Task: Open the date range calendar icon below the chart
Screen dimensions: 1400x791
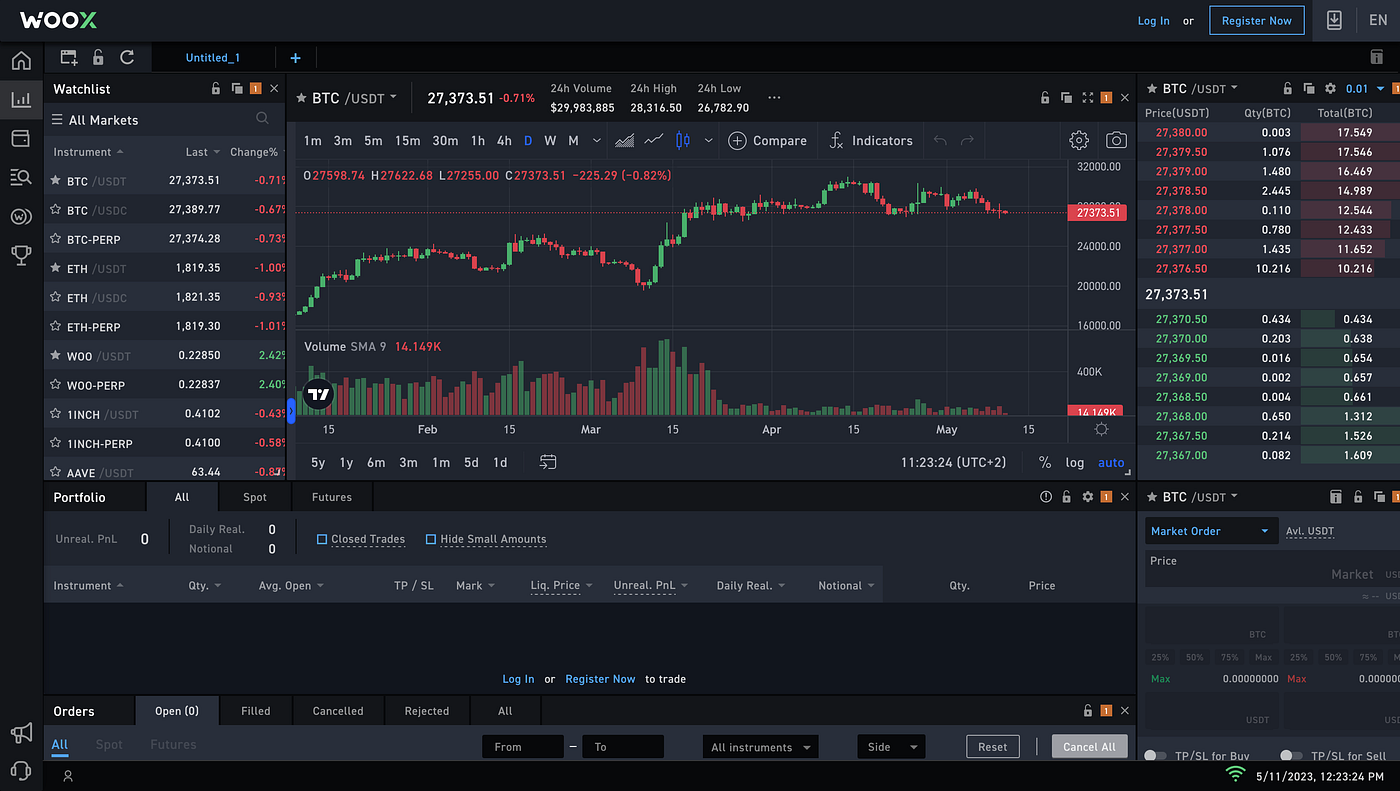Action: pos(548,462)
